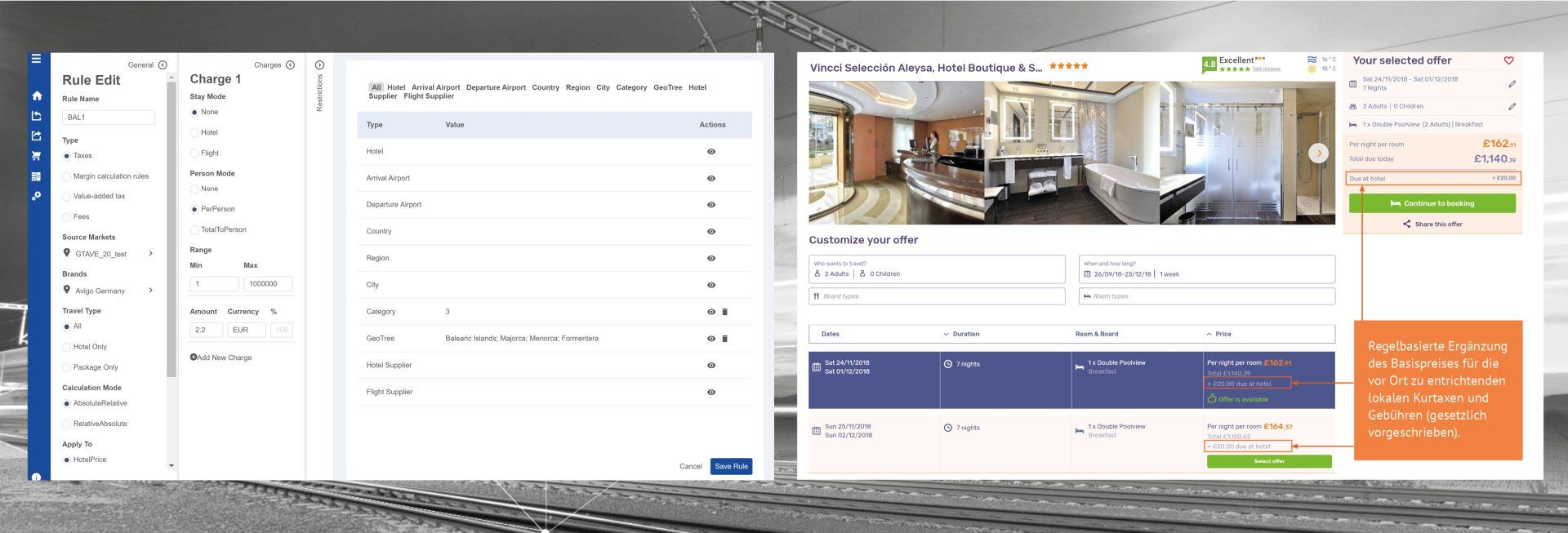The image size is (1568, 533).
Task: Select the Fees type radio button
Action: 67,217
